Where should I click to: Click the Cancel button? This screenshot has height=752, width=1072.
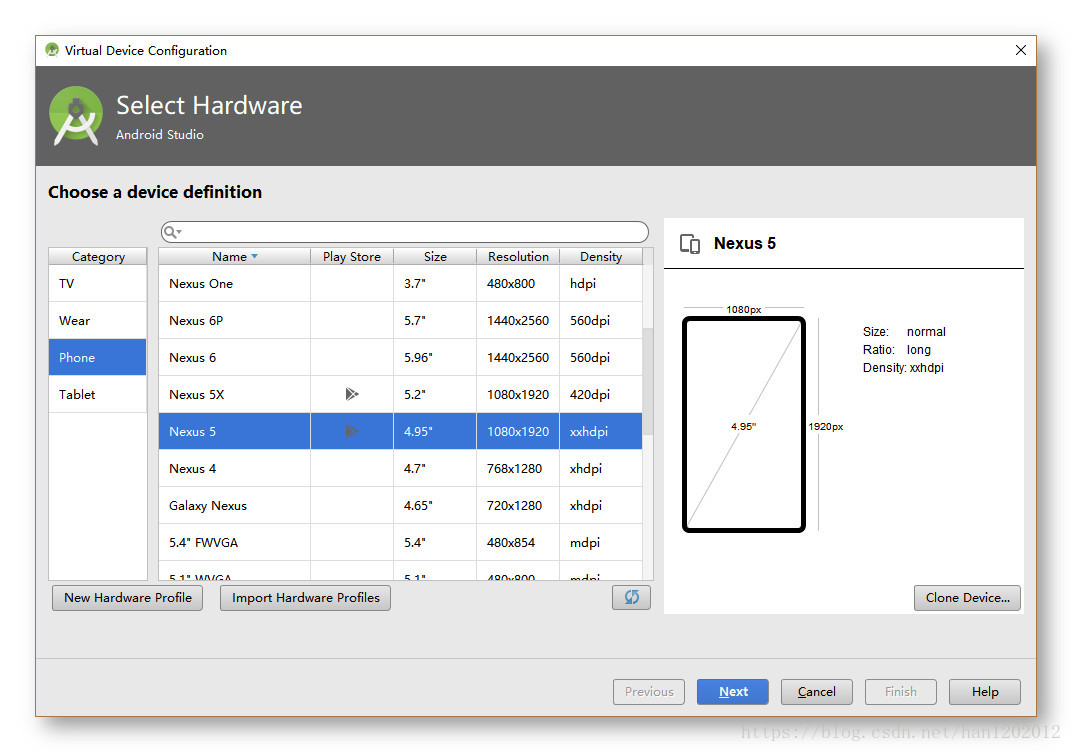[x=816, y=691]
